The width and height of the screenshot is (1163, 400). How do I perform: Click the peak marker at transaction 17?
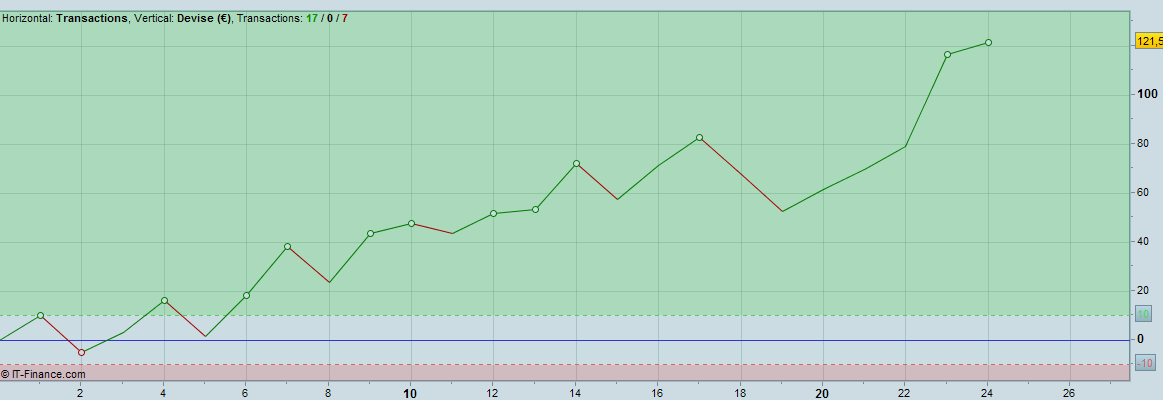[x=699, y=137]
